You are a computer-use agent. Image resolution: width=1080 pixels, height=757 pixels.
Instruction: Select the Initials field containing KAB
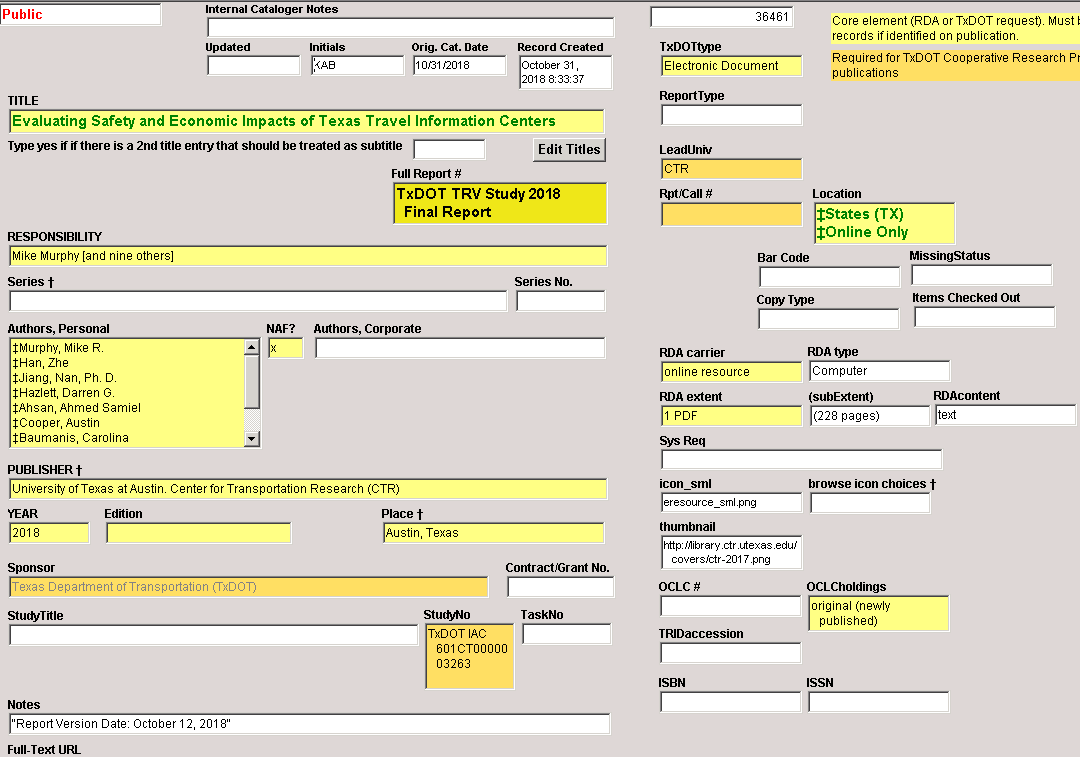[357, 65]
